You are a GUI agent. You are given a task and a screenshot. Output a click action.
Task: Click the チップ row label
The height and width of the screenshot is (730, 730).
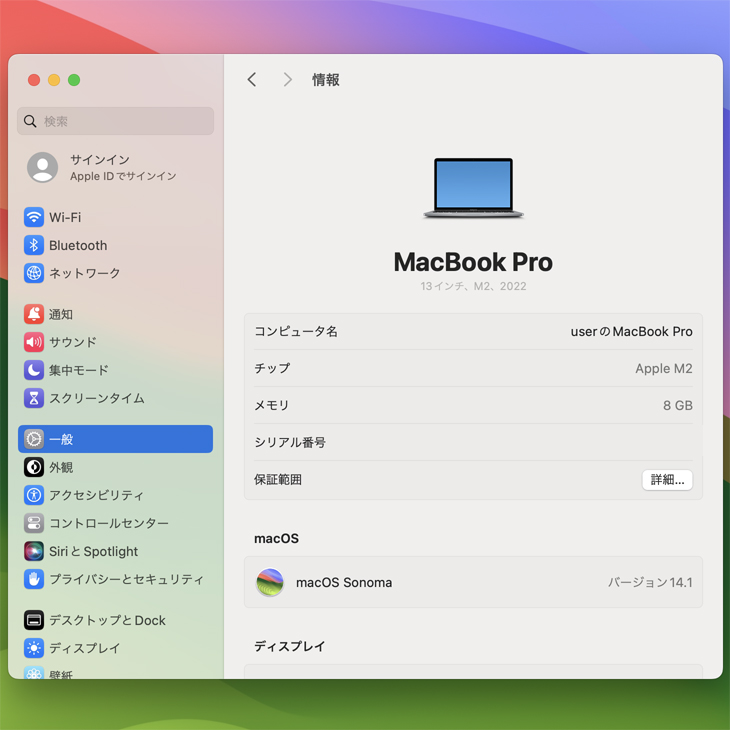tap(272, 368)
